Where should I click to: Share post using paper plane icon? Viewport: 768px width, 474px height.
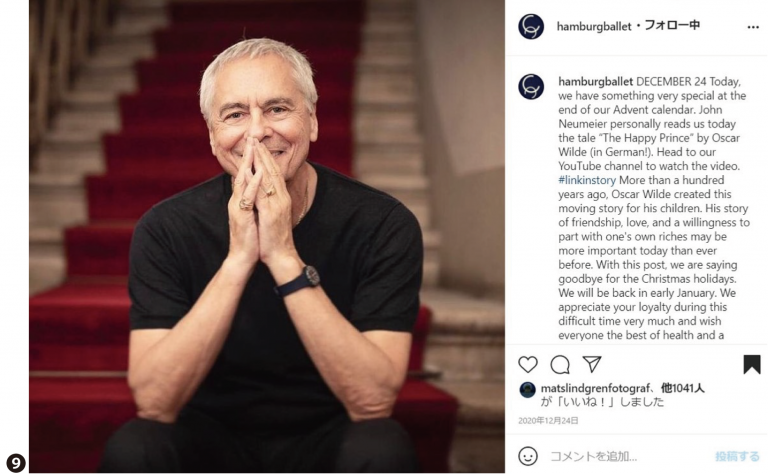point(592,364)
